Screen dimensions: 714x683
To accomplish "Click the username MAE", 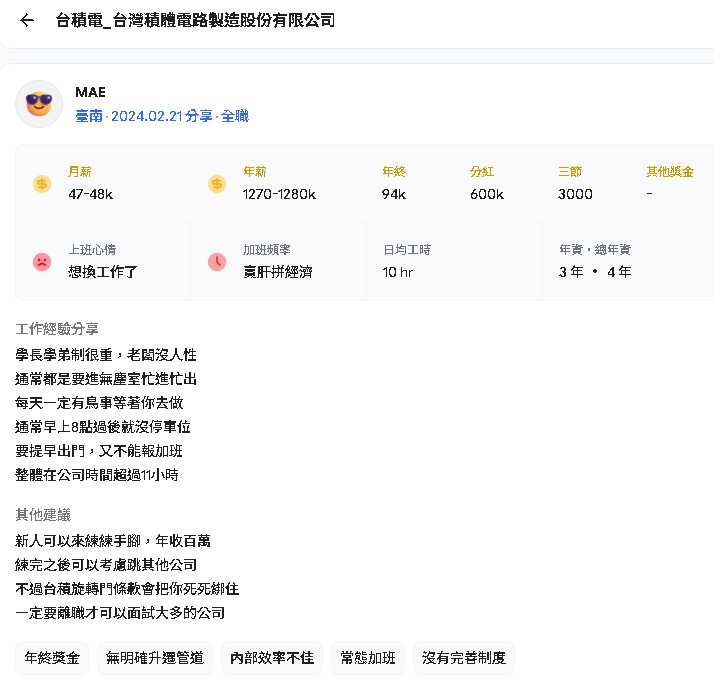I will click(x=90, y=92).
